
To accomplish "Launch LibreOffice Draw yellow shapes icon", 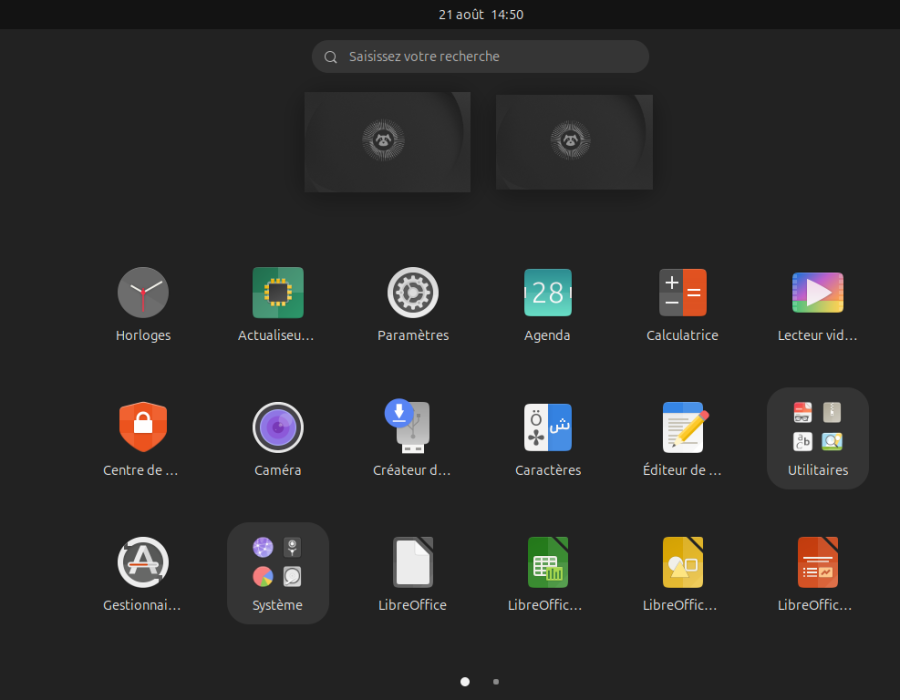I will click(x=682, y=562).
